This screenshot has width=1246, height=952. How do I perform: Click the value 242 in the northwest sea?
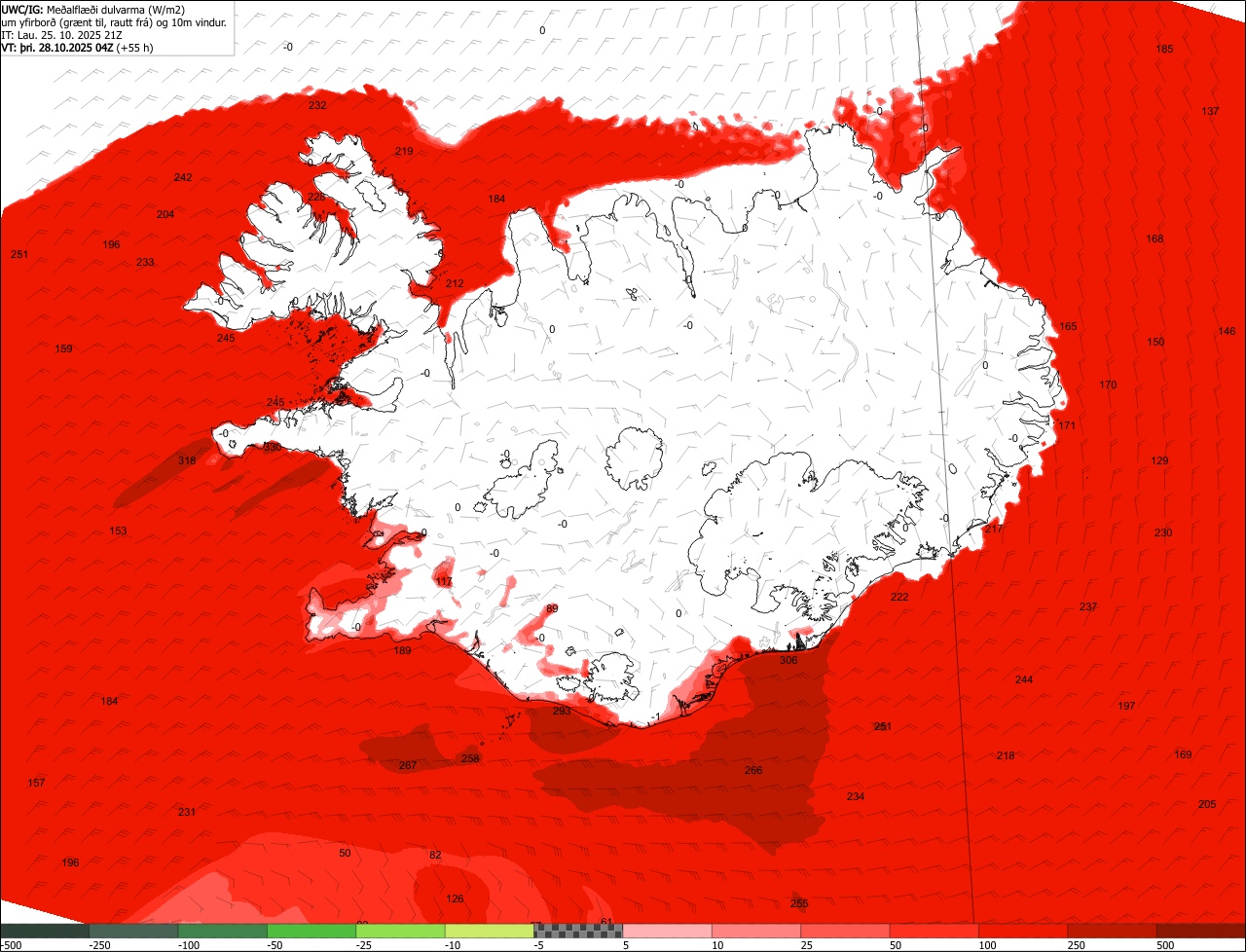coord(183,177)
